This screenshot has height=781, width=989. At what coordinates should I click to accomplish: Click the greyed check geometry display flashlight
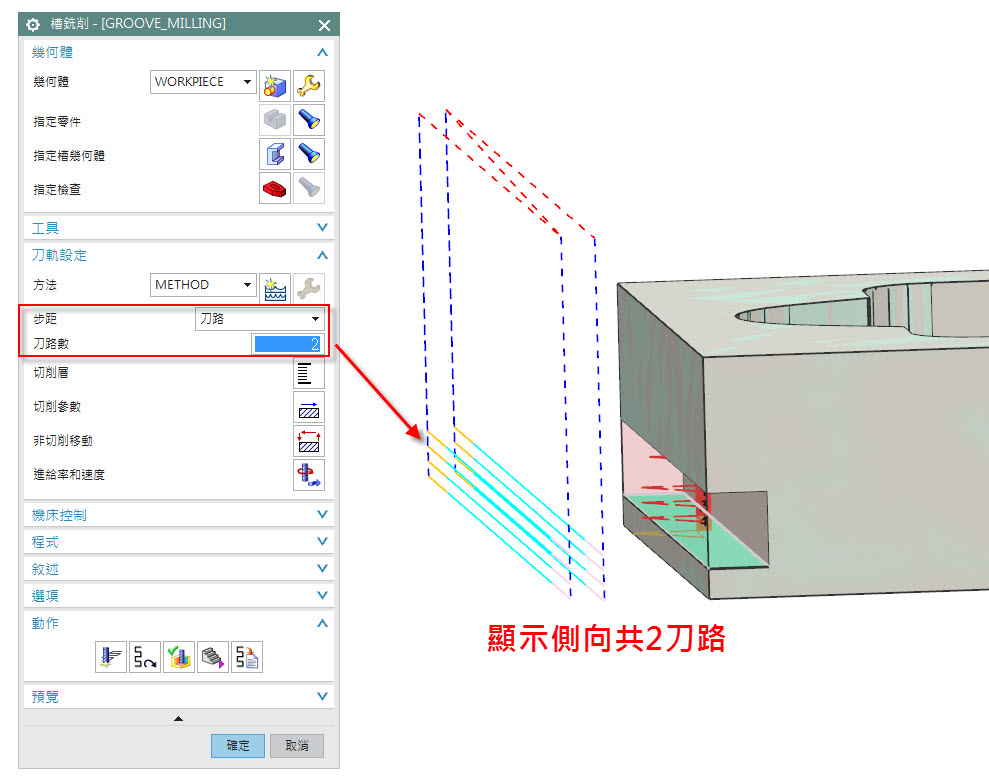tap(309, 188)
